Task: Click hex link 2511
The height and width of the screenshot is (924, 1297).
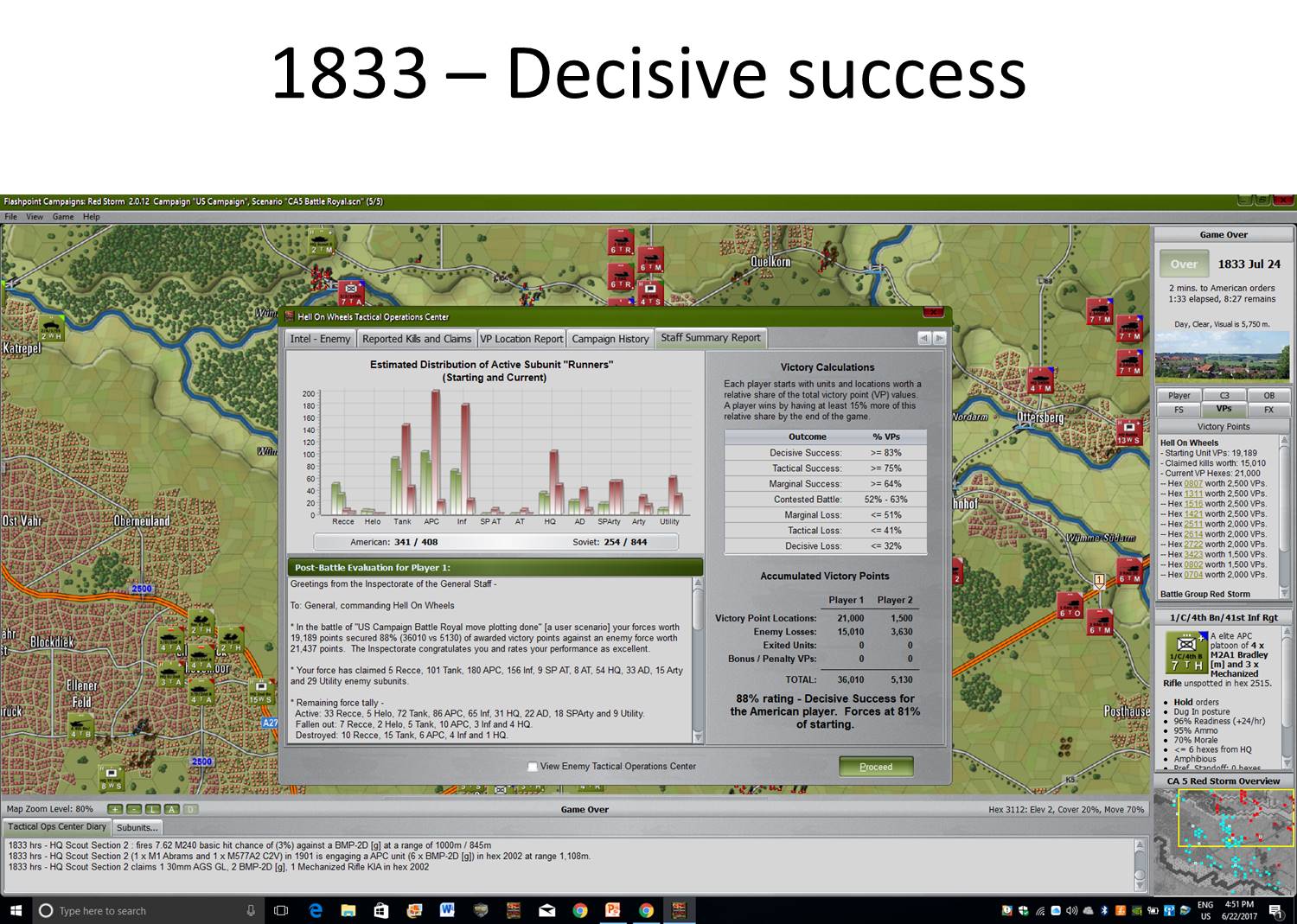Action: click(1193, 524)
